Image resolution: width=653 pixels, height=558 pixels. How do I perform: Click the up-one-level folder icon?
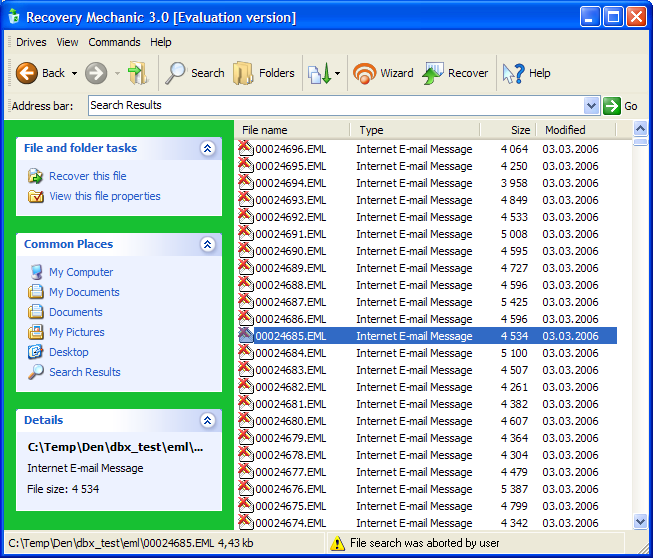[138, 73]
